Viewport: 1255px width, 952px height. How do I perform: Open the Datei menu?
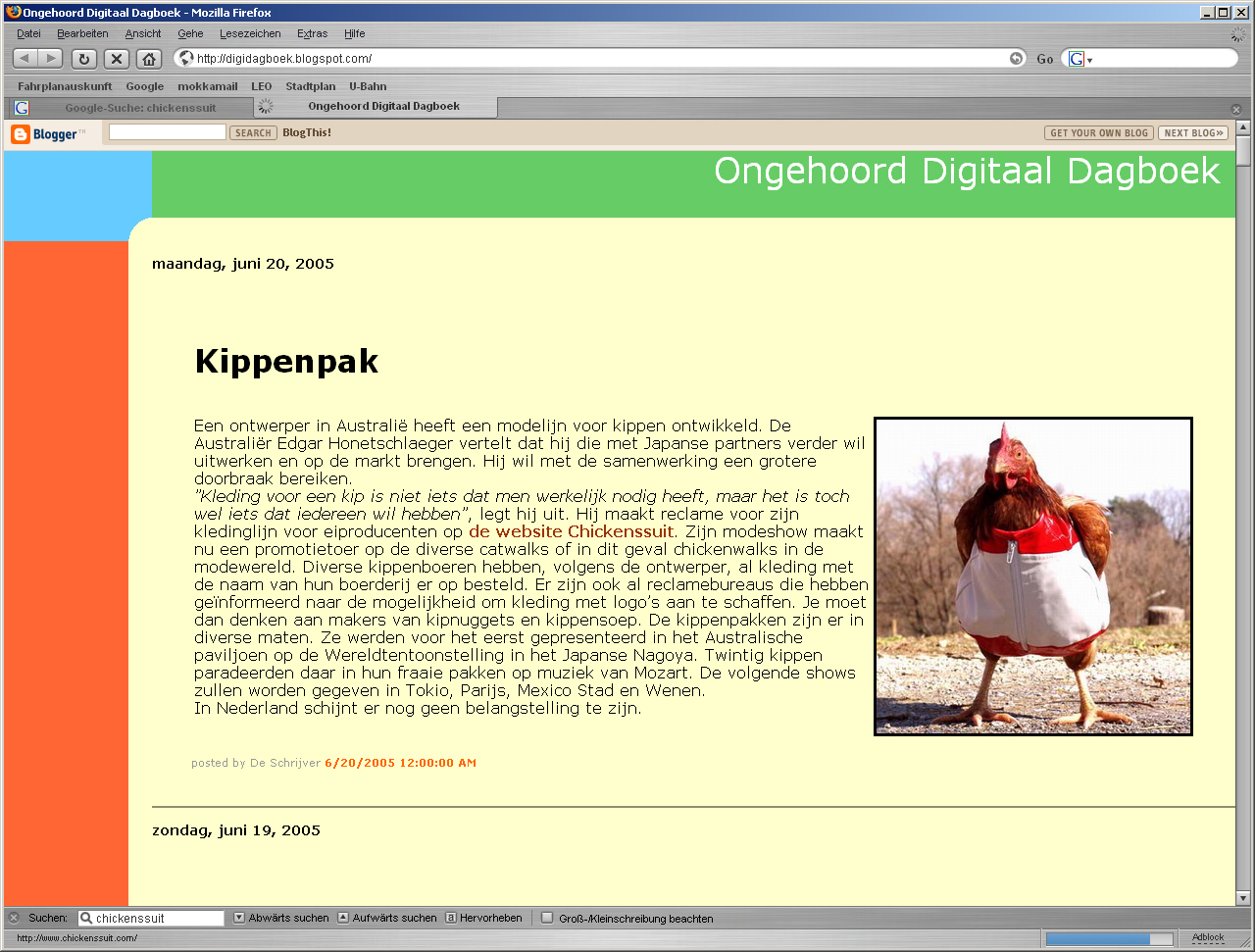click(x=28, y=33)
